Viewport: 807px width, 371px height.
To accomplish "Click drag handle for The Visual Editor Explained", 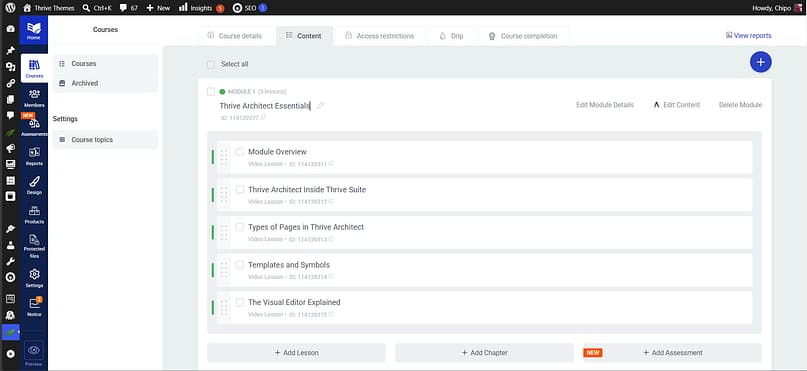I will coord(224,307).
